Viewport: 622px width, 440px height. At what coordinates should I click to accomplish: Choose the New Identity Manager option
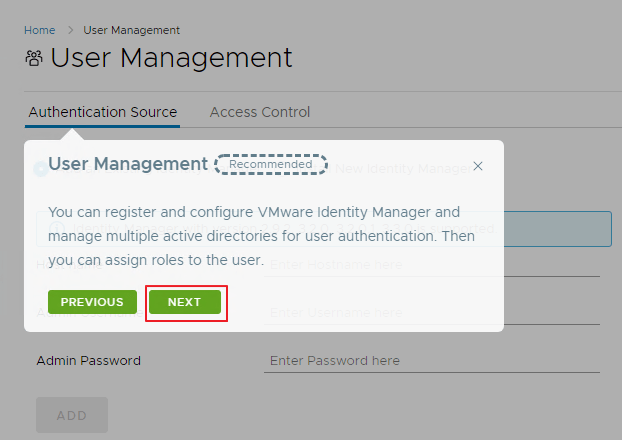(400, 169)
